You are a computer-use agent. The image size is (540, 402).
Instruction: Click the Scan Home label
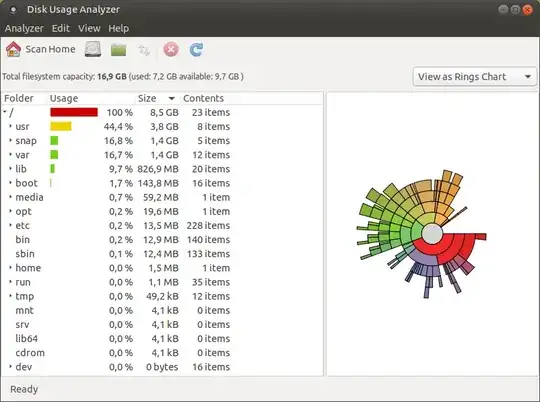50,49
